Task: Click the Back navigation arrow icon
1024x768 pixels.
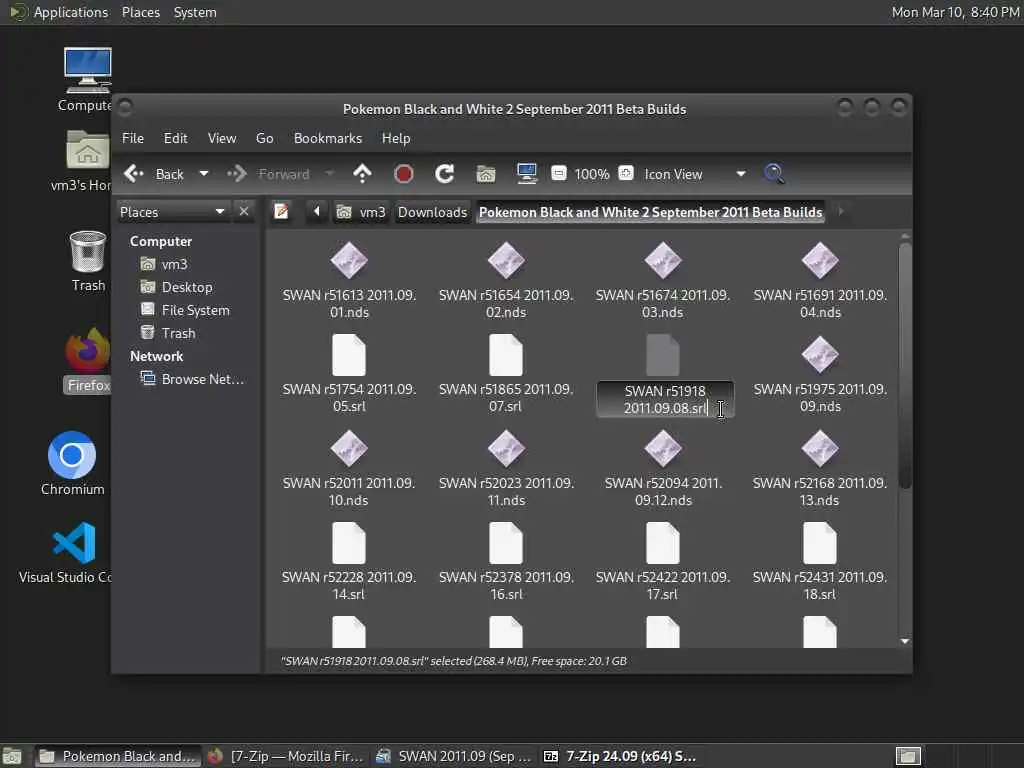Action: click(x=134, y=174)
